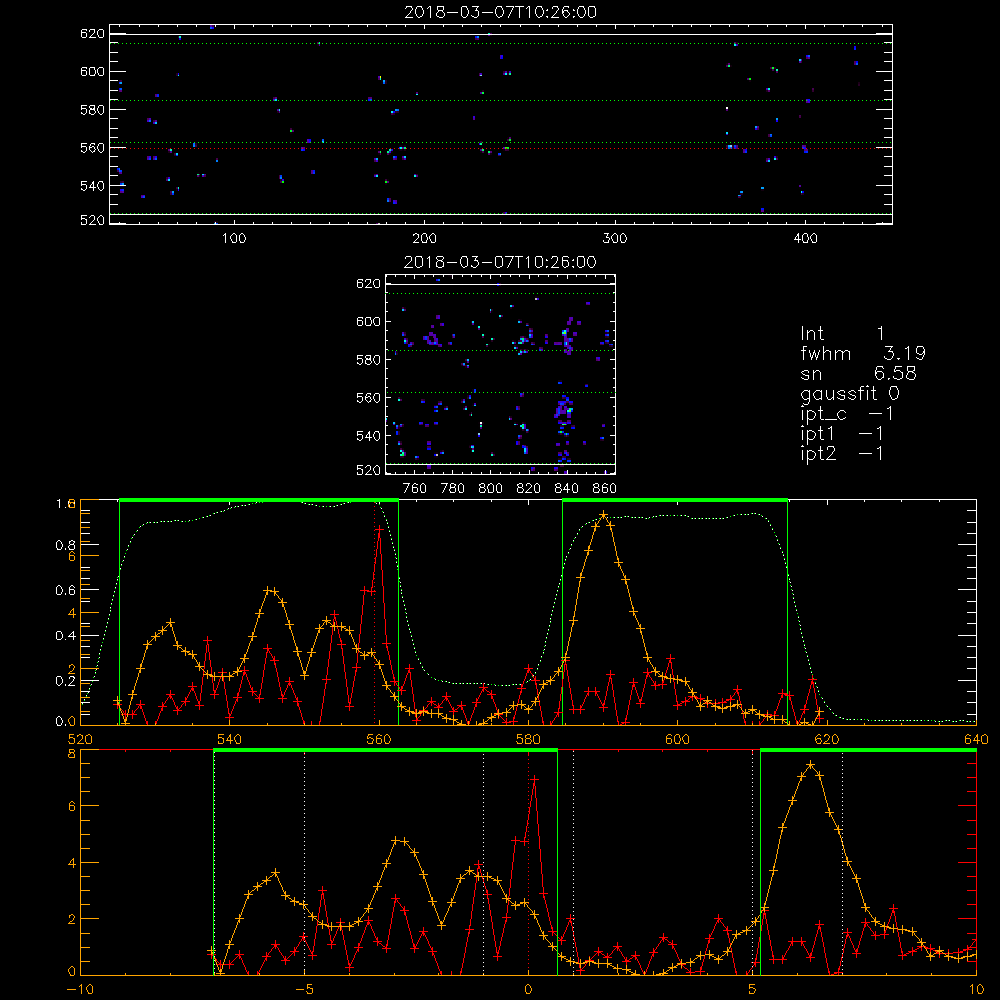Select the 'sn 6.58' readout
1000x1000 pixels.
(x=858, y=373)
